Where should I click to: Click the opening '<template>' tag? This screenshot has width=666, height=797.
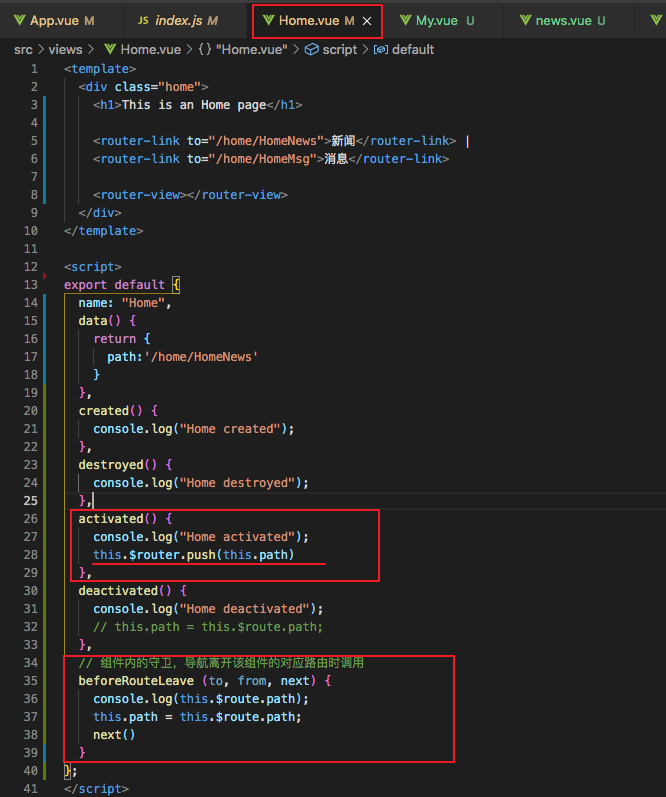100,69
